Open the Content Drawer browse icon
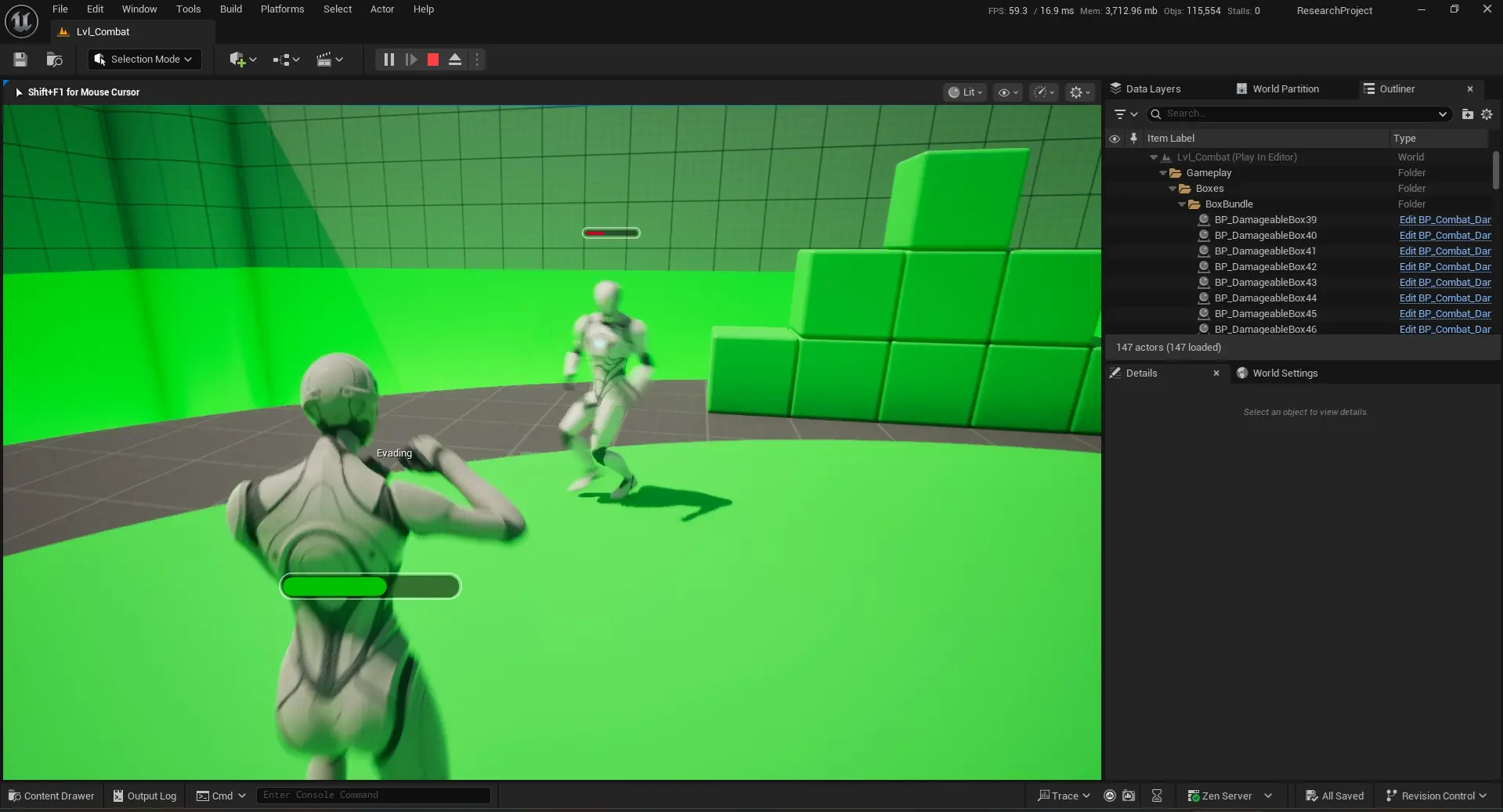 54,60
